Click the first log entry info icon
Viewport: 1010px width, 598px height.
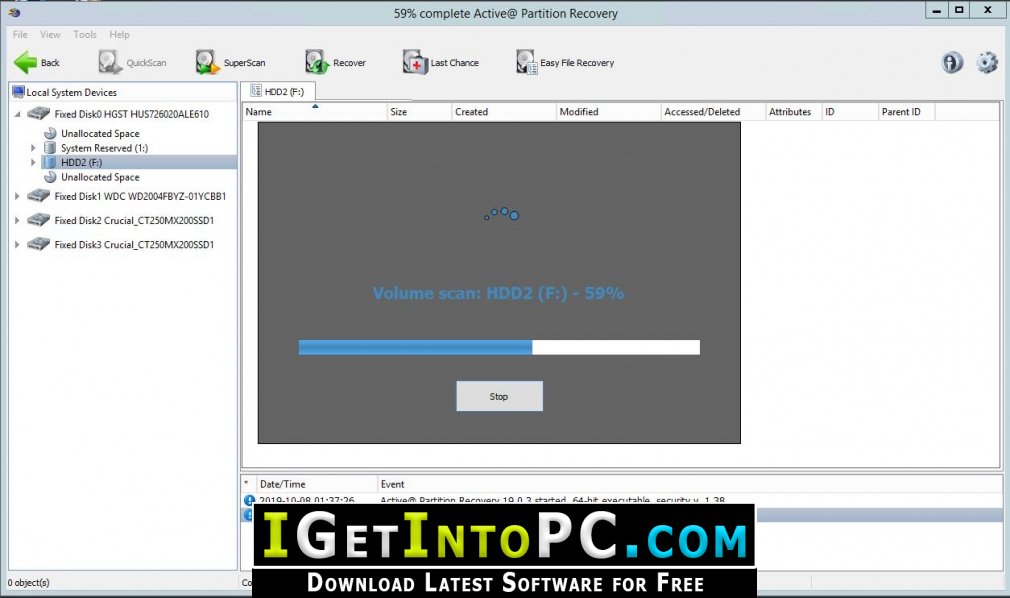pyautogui.click(x=249, y=500)
